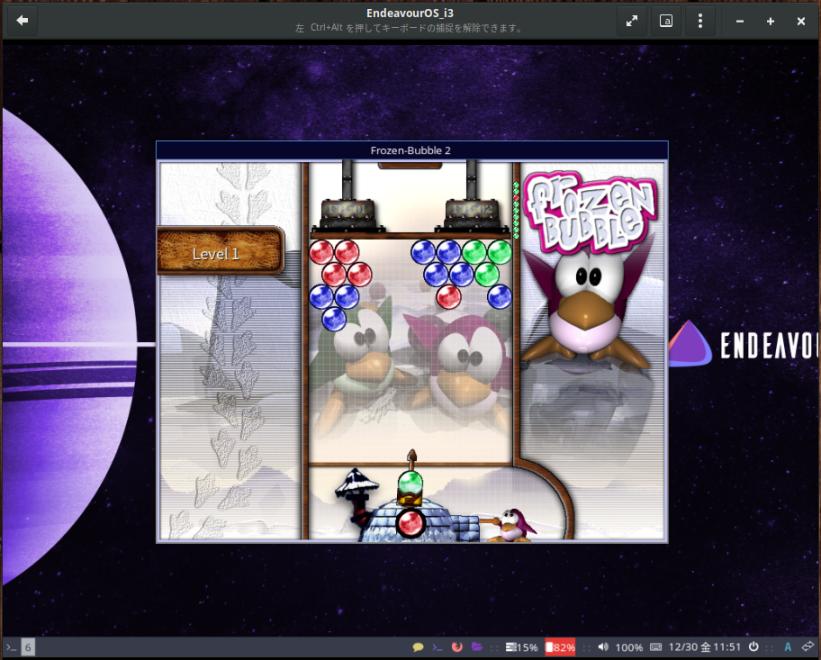Screen dimensions: 821x660
Task: Click the 15% memory usage indicator
Action: click(x=522, y=647)
